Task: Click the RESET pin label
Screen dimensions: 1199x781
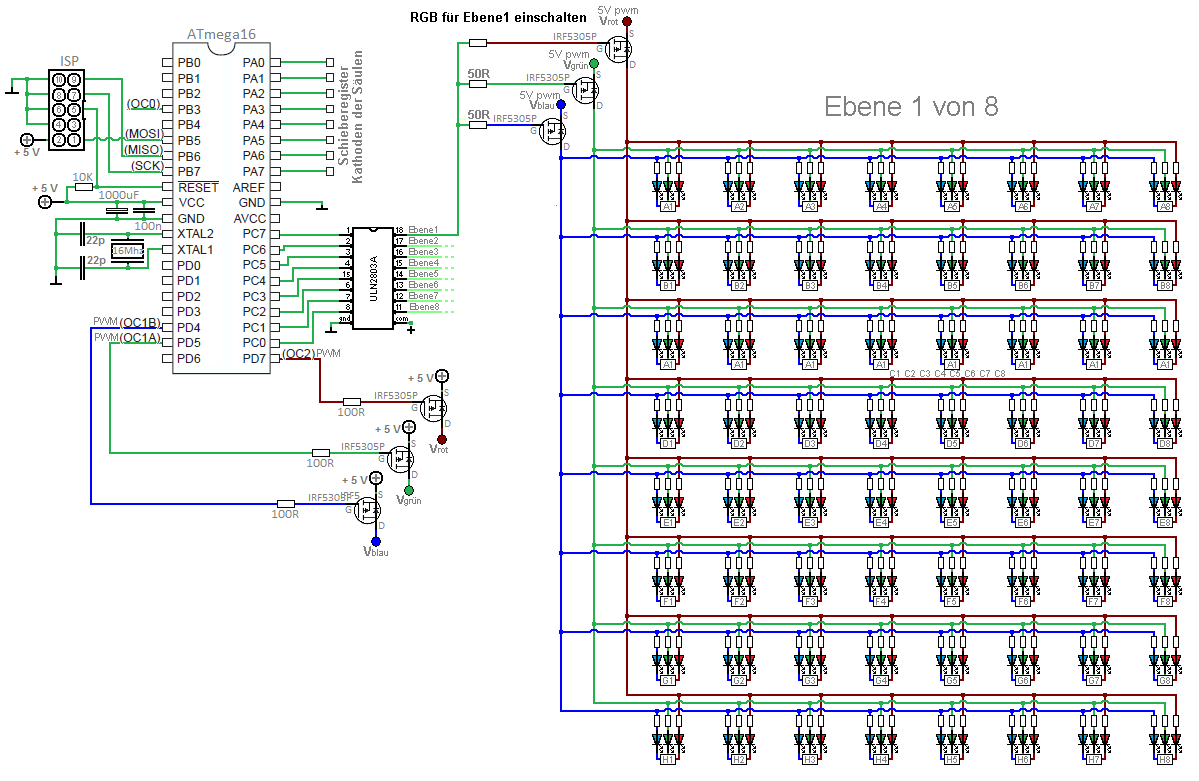Action: click(x=198, y=187)
